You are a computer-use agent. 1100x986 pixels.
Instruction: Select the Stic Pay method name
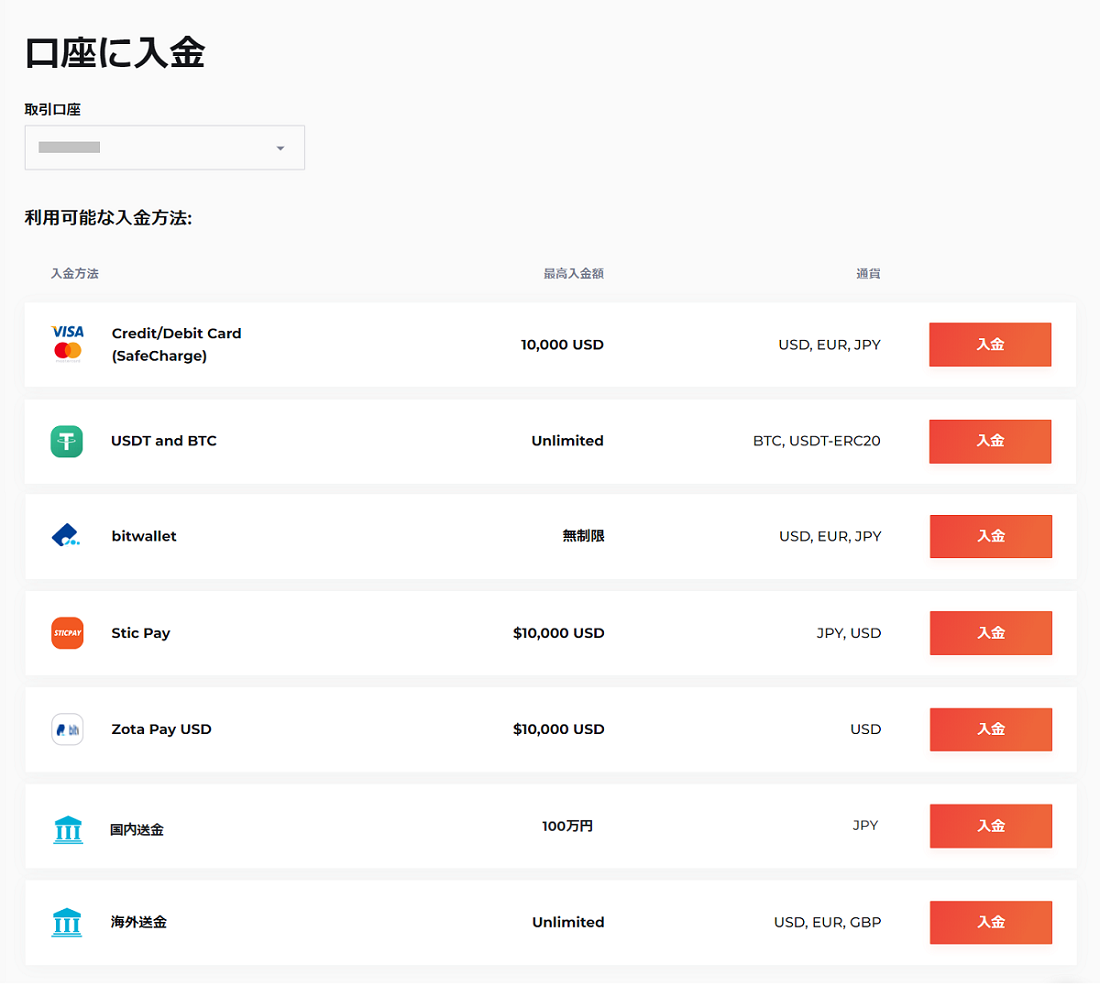(x=141, y=633)
